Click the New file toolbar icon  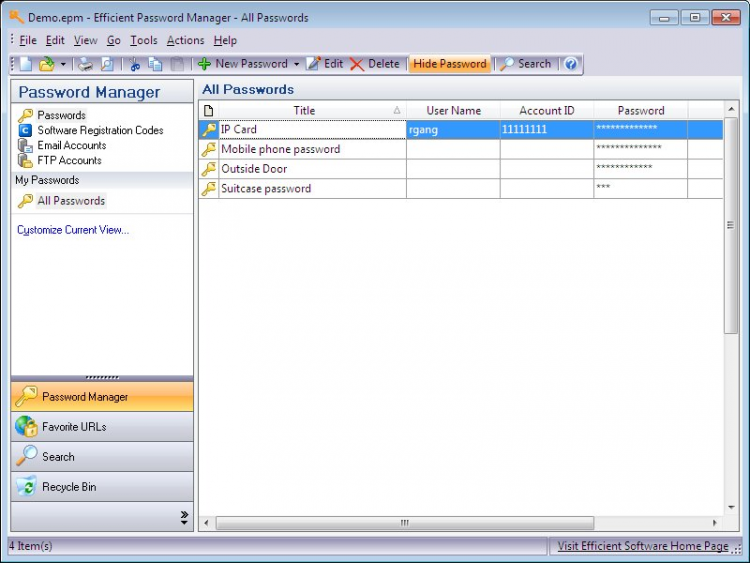pos(26,64)
